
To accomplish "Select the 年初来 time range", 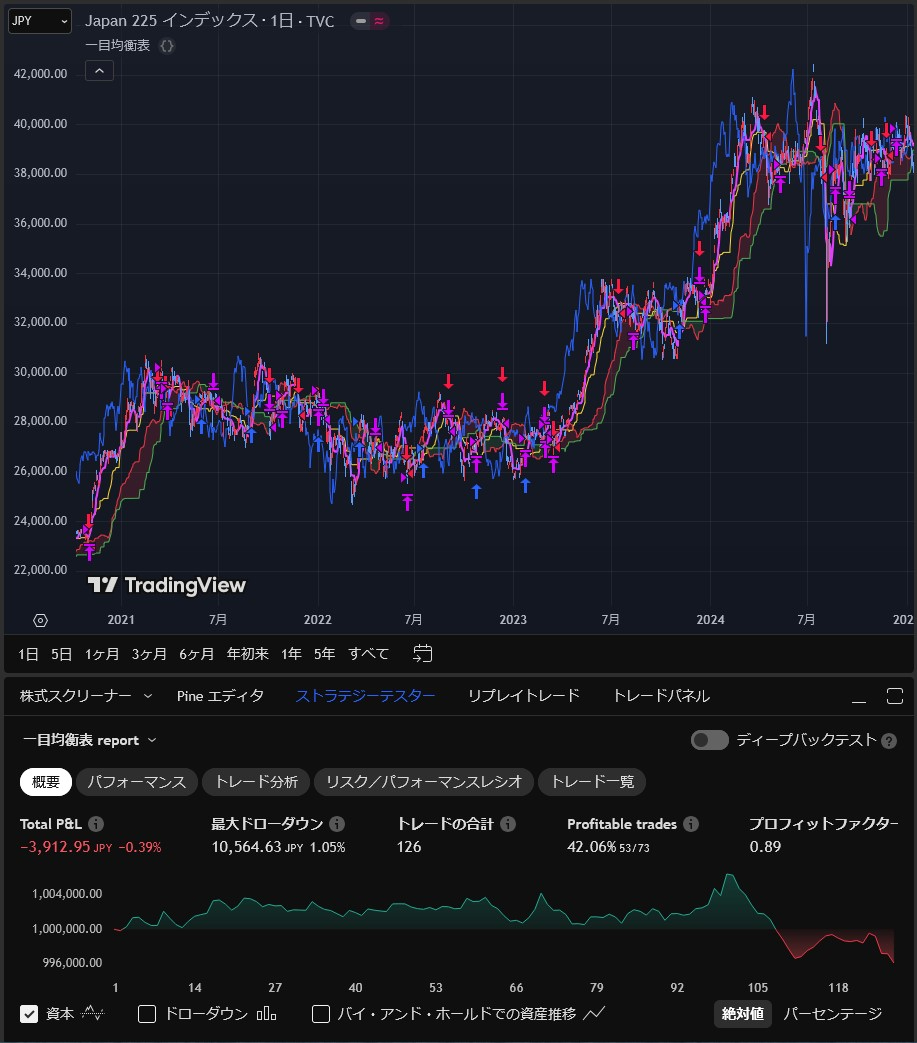I will [x=247, y=654].
